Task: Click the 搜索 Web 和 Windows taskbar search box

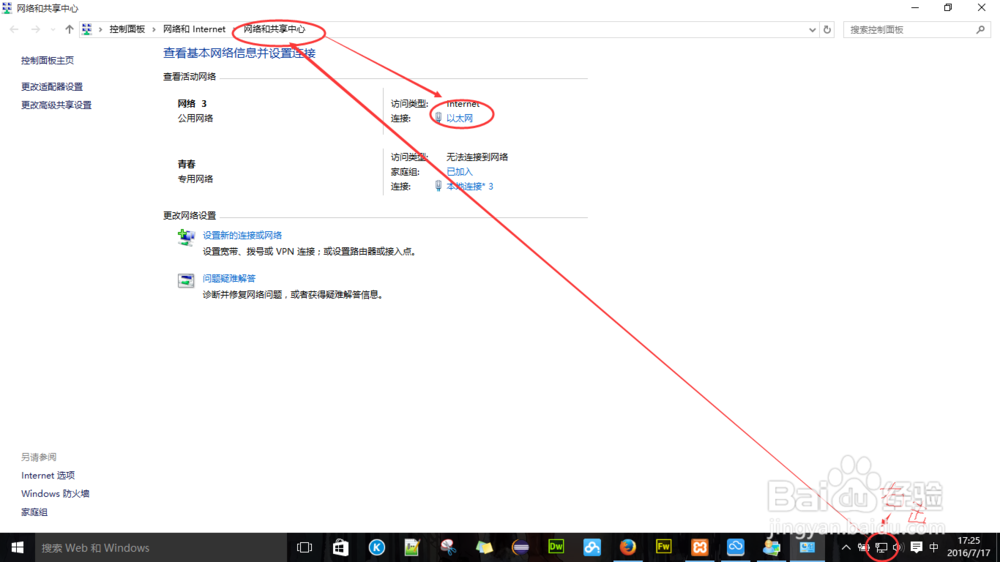Action: click(161, 547)
